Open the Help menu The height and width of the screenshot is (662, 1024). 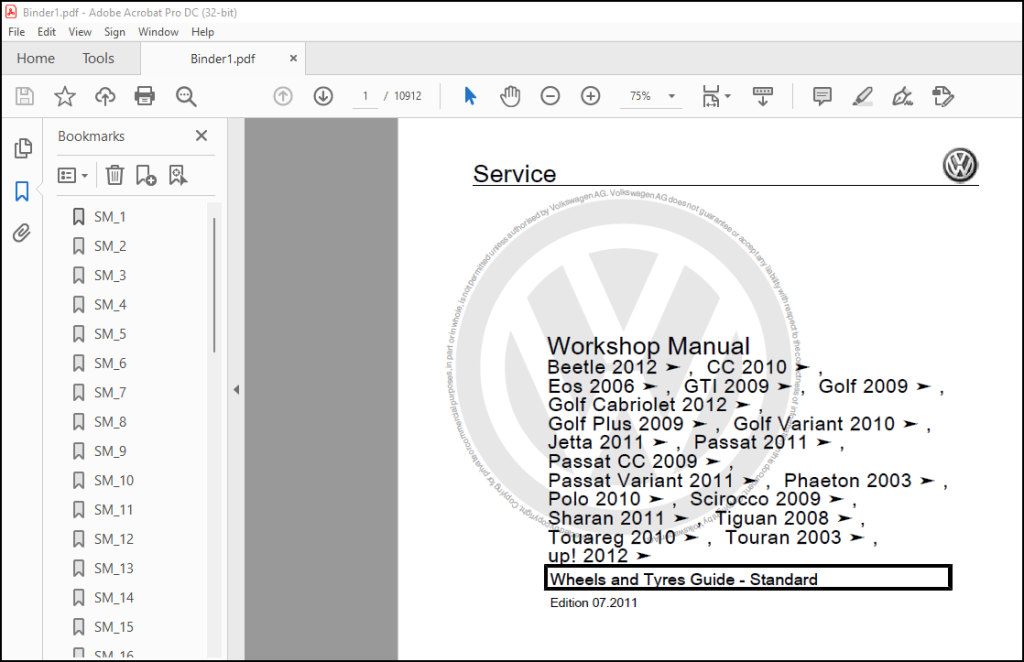(202, 32)
